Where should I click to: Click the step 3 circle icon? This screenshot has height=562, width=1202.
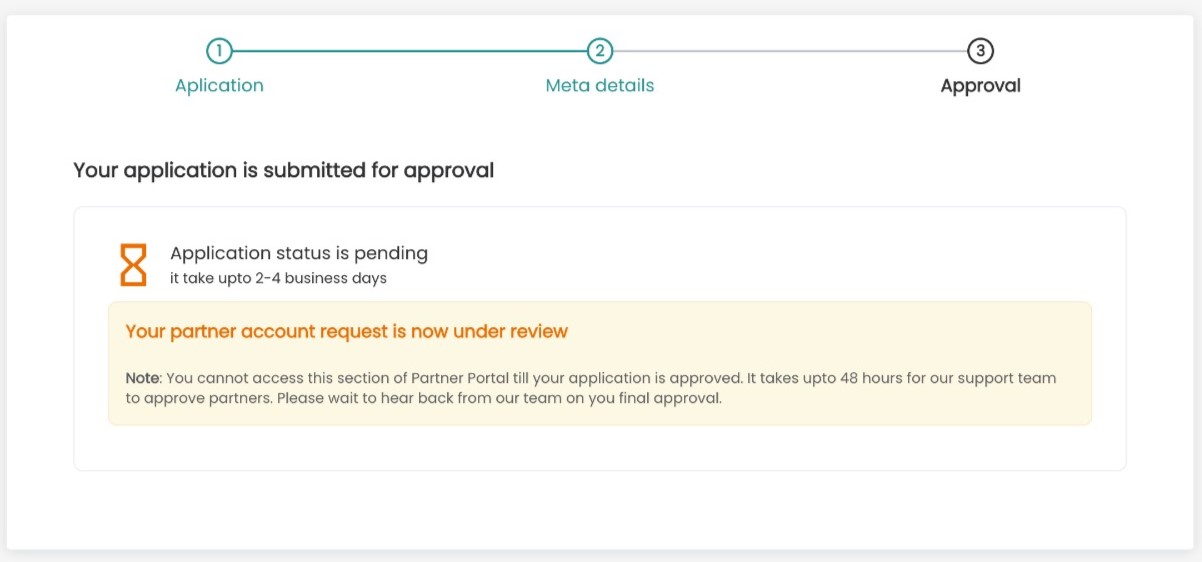[x=980, y=51]
